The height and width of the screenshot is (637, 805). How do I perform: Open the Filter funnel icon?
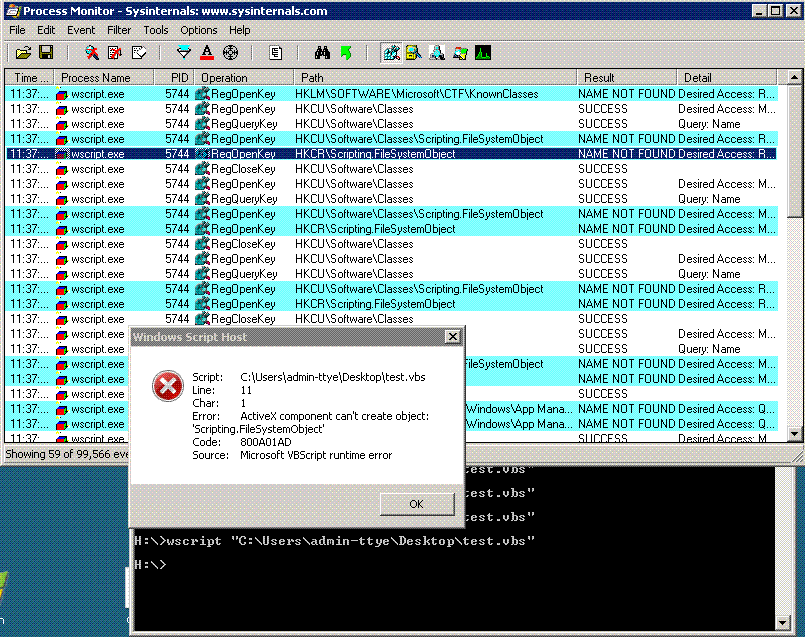[x=184, y=53]
